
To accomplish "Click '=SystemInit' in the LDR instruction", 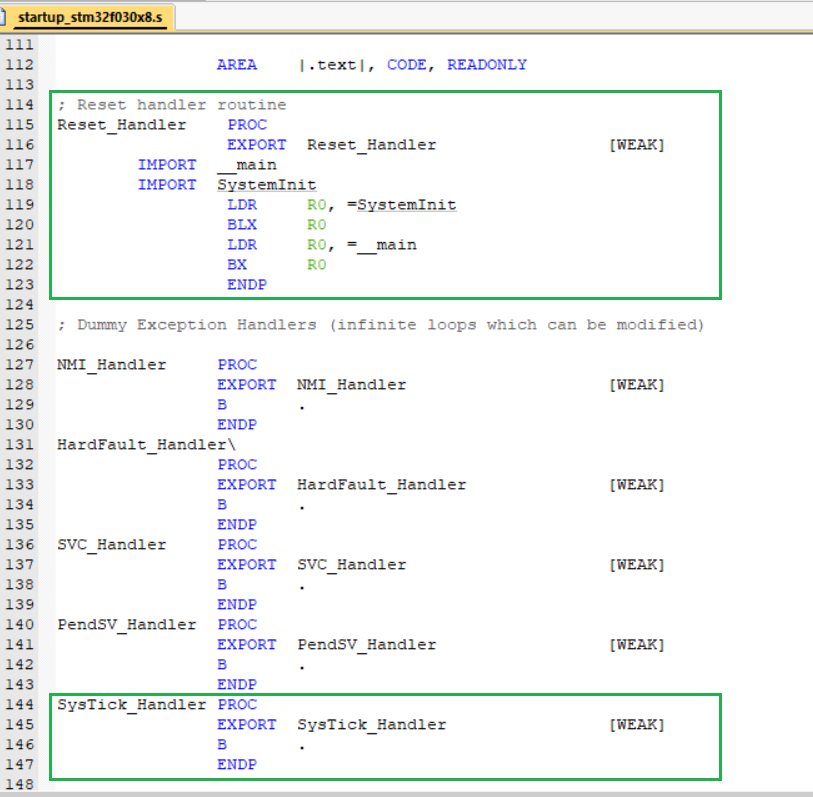I will (402, 205).
